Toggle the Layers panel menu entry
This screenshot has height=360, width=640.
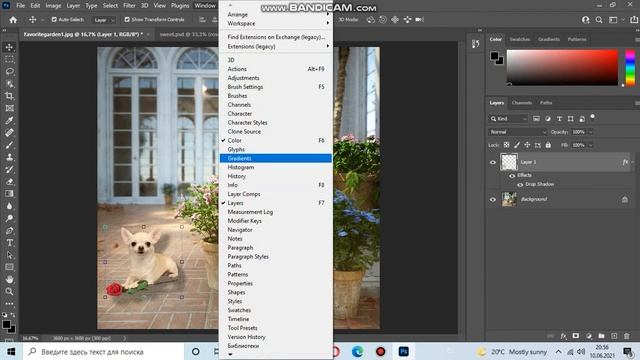pos(276,203)
